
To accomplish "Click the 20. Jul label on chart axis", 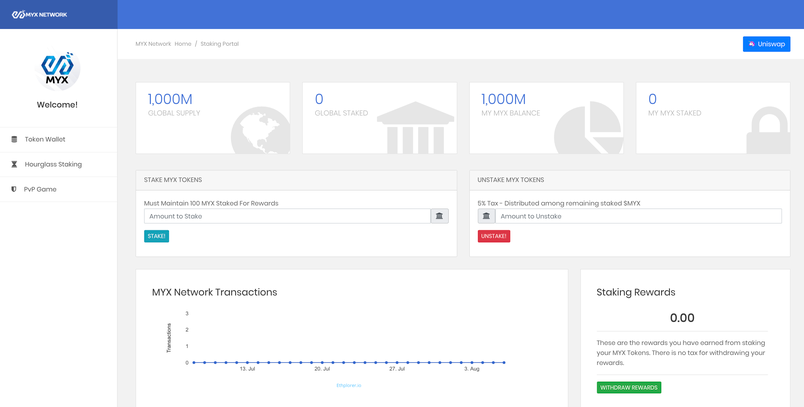I will [322, 369].
